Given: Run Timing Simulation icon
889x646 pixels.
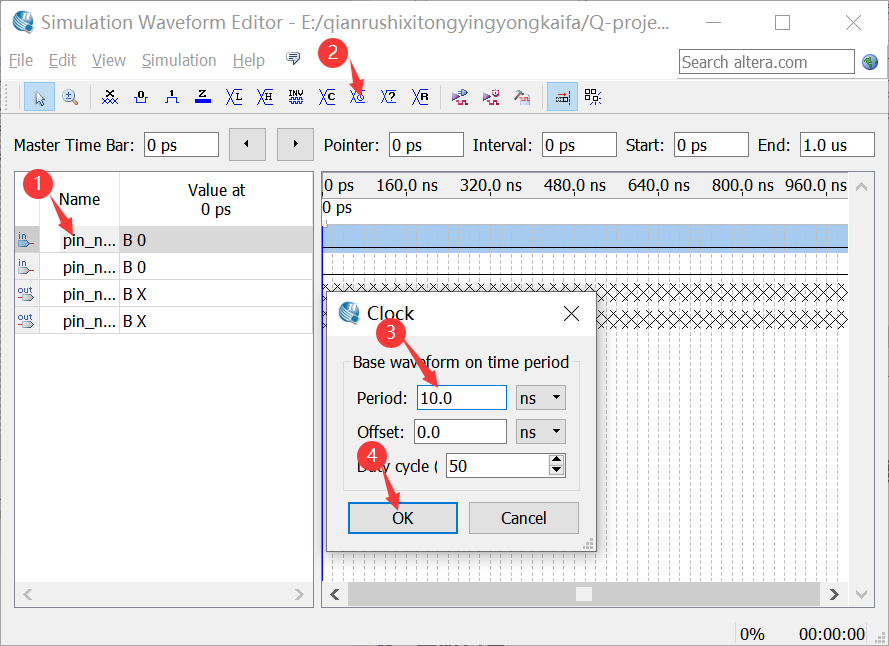Looking at the screenshot, I should click(491, 98).
